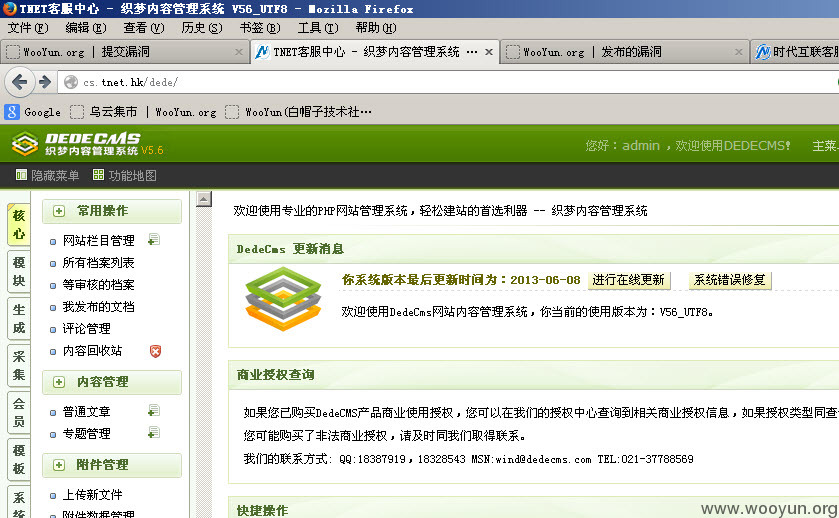This screenshot has width=839, height=518.
Task: Open the 历史 menu
Action: 202,28
